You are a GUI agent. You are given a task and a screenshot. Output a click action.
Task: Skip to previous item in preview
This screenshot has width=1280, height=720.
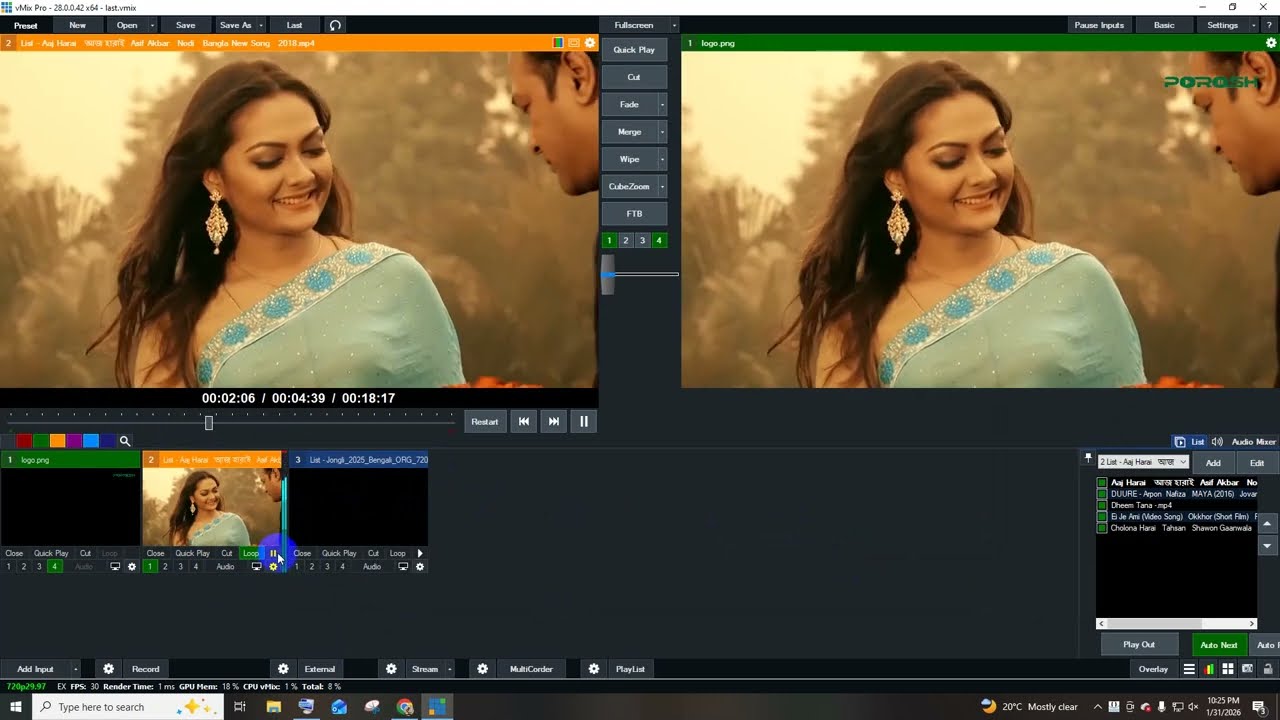[524, 422]
